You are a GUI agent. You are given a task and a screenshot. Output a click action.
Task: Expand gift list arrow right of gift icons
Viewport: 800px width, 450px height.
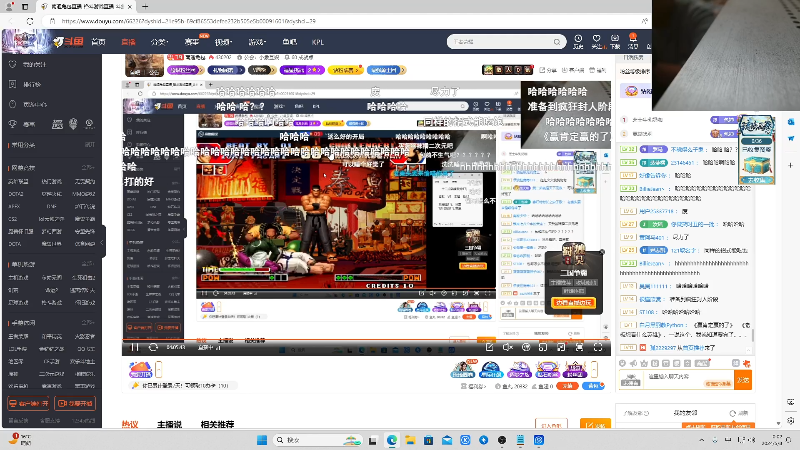[x=594, y=369]
